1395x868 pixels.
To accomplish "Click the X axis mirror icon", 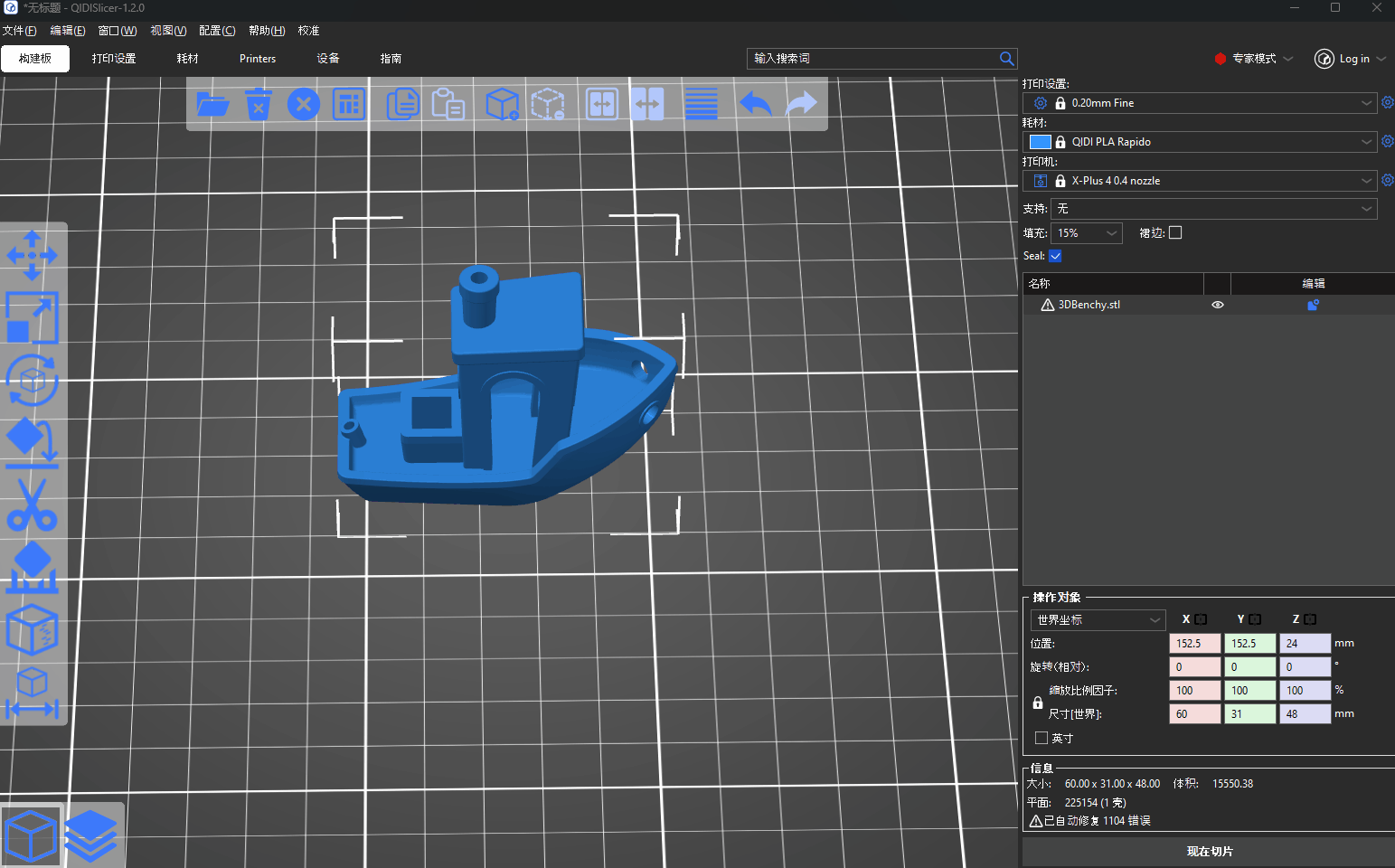I will [x=1201, y=619].
